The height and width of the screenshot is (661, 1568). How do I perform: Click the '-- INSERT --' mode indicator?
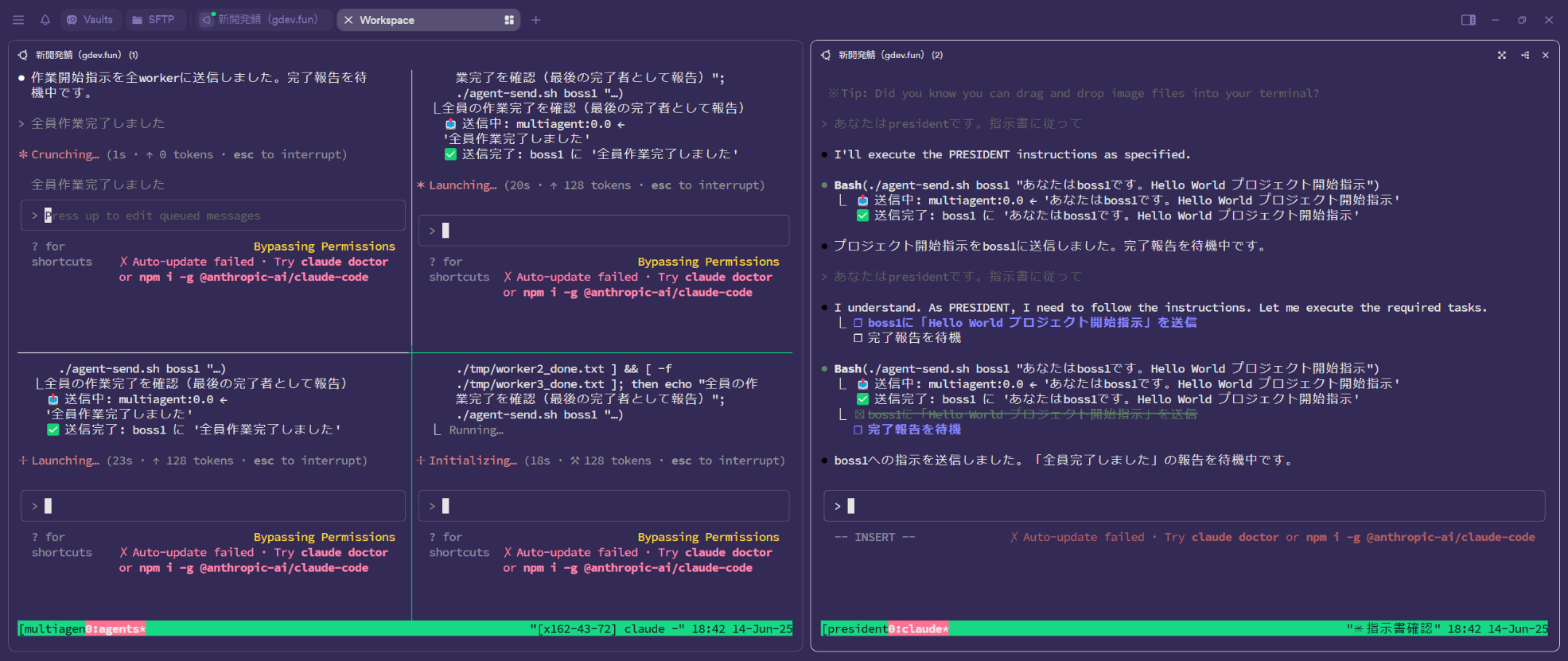pyautogui.click(x=875, y=538)
